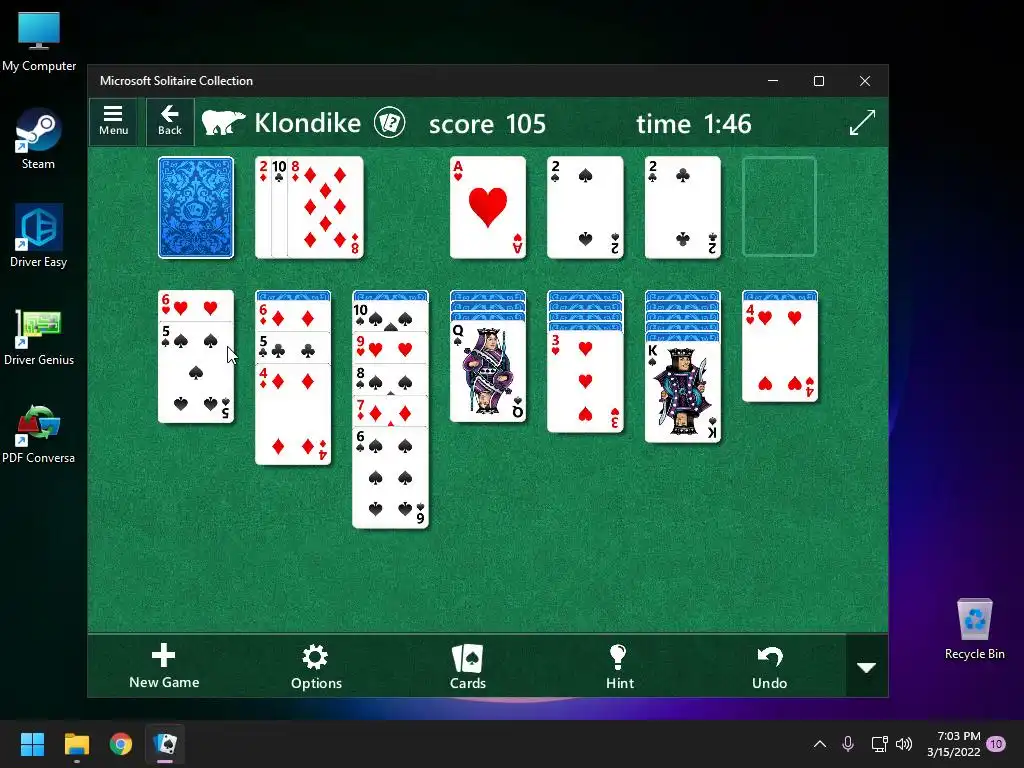
Task: Draw from the blue stock deck
Action: tap(196, 207)
